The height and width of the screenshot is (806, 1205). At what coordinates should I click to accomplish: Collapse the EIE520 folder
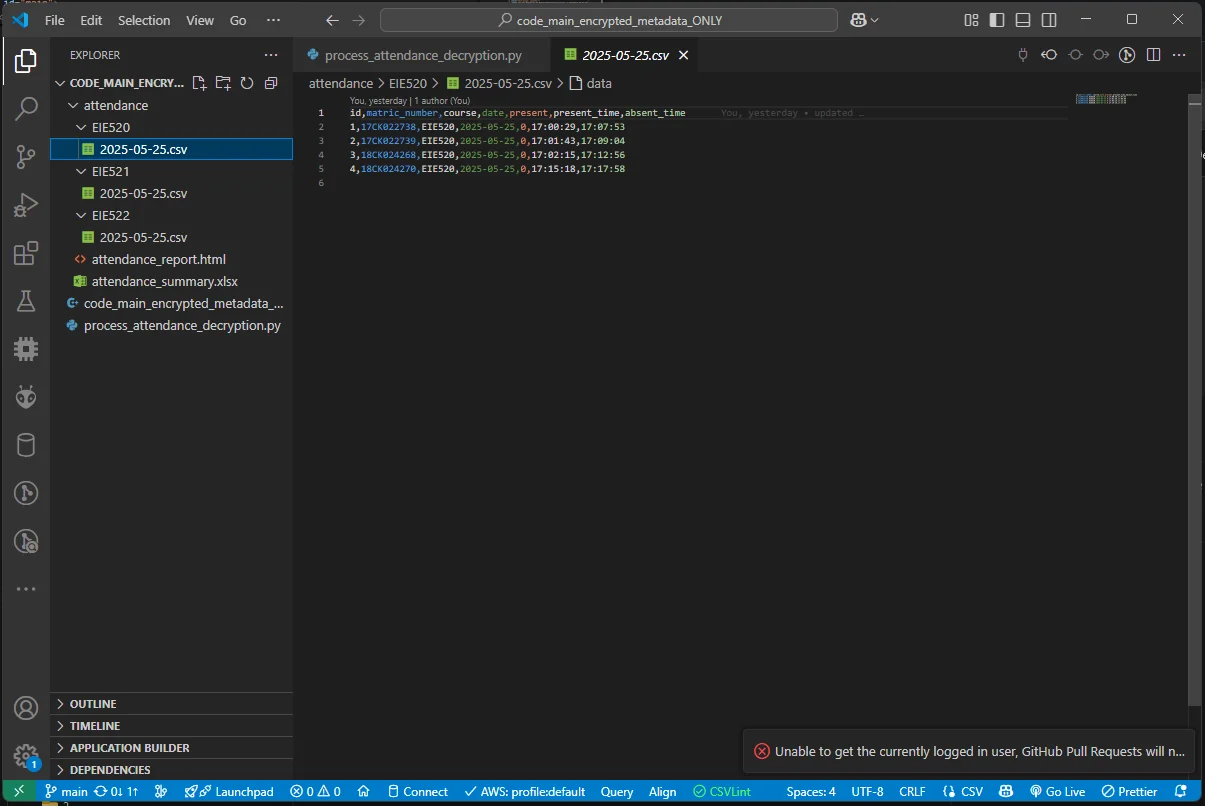click(x=110, y=127)
